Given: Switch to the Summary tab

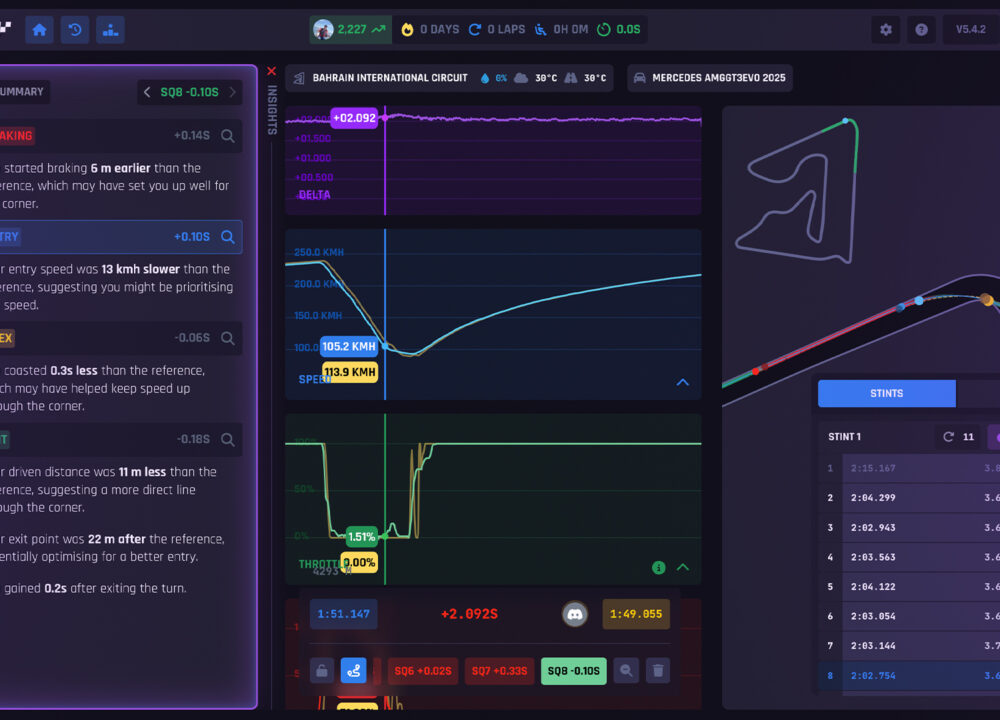Looking at the screenshot, I should click(x=22, y=91).
